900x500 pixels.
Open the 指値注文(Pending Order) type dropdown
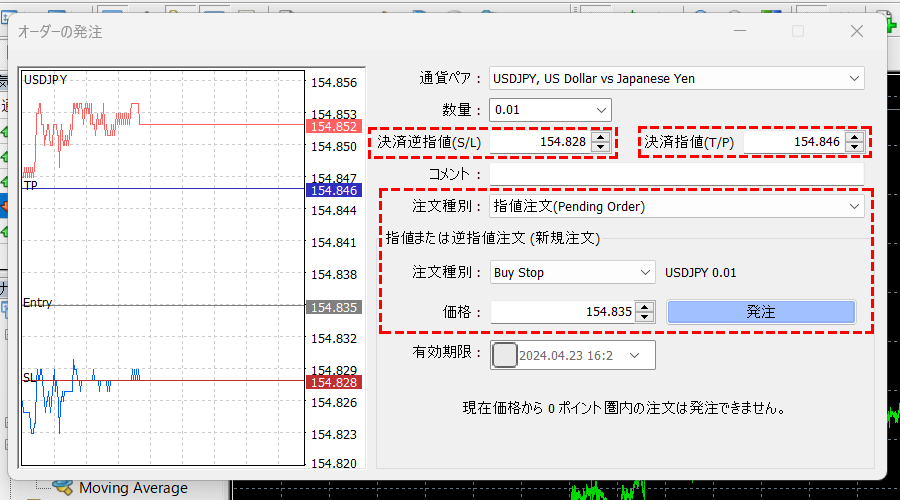coord(676,206)
